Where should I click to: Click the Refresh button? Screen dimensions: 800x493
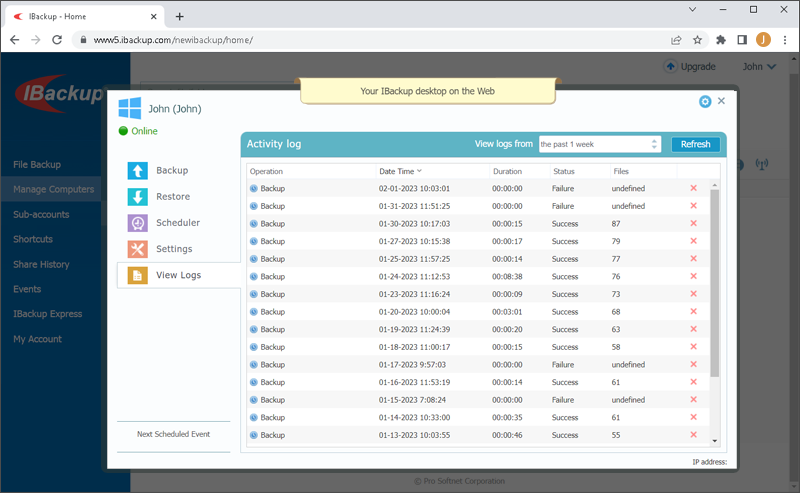tap(695, 144)
